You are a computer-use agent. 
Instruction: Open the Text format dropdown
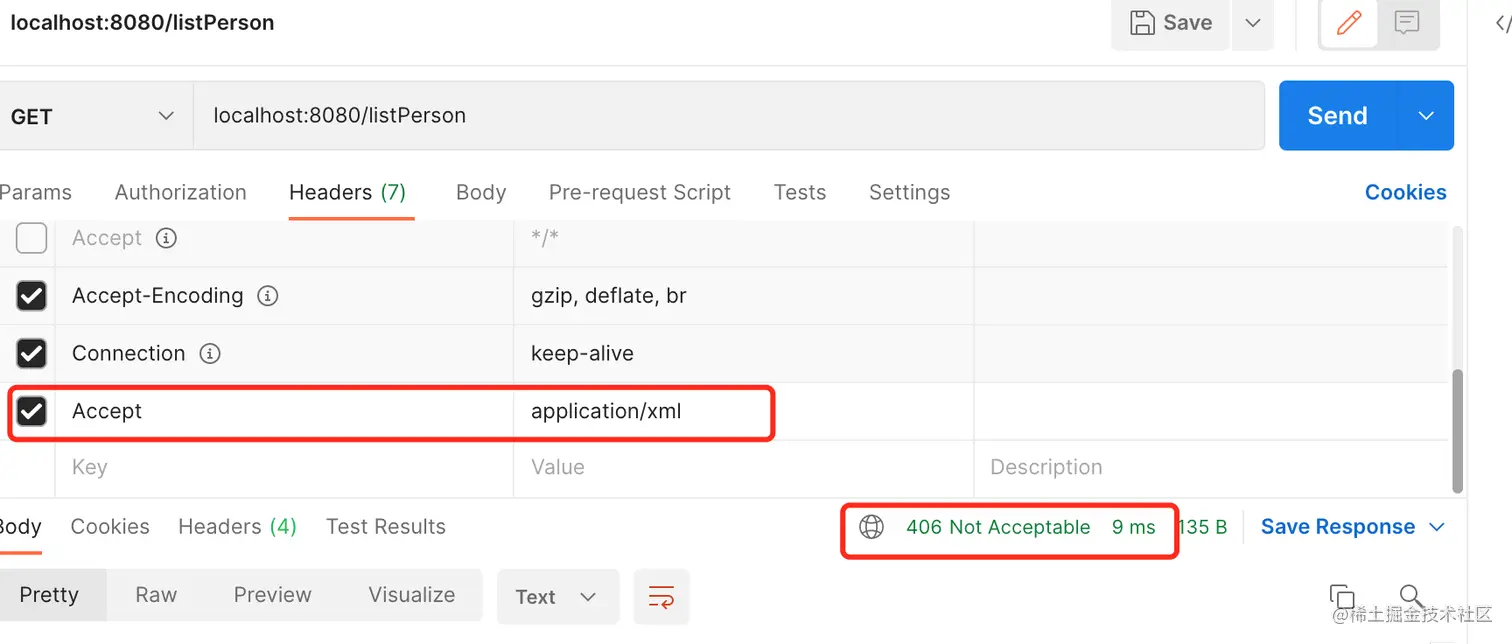[x=557, y=597]
